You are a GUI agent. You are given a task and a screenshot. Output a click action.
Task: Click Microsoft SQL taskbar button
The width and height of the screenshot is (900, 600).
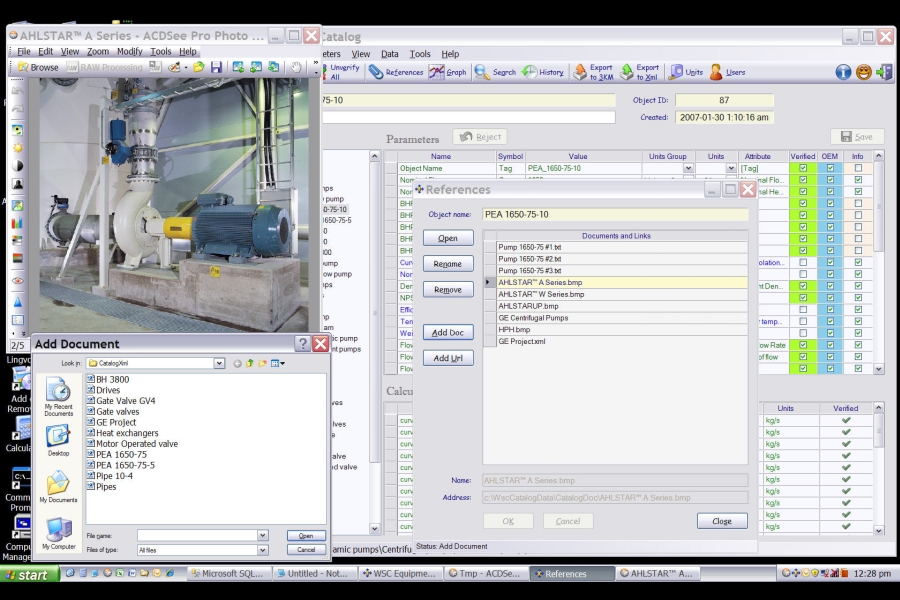pyautogui.click(x=230, y=573)
